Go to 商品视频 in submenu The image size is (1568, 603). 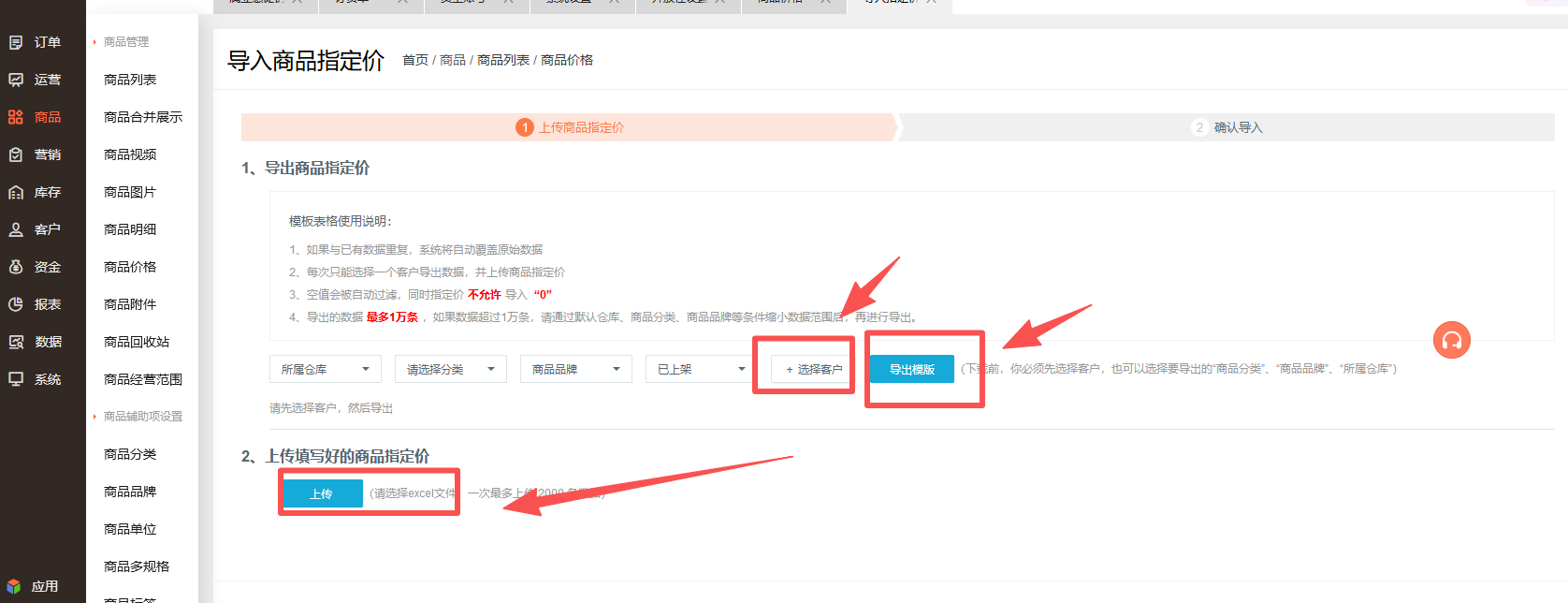130,154
